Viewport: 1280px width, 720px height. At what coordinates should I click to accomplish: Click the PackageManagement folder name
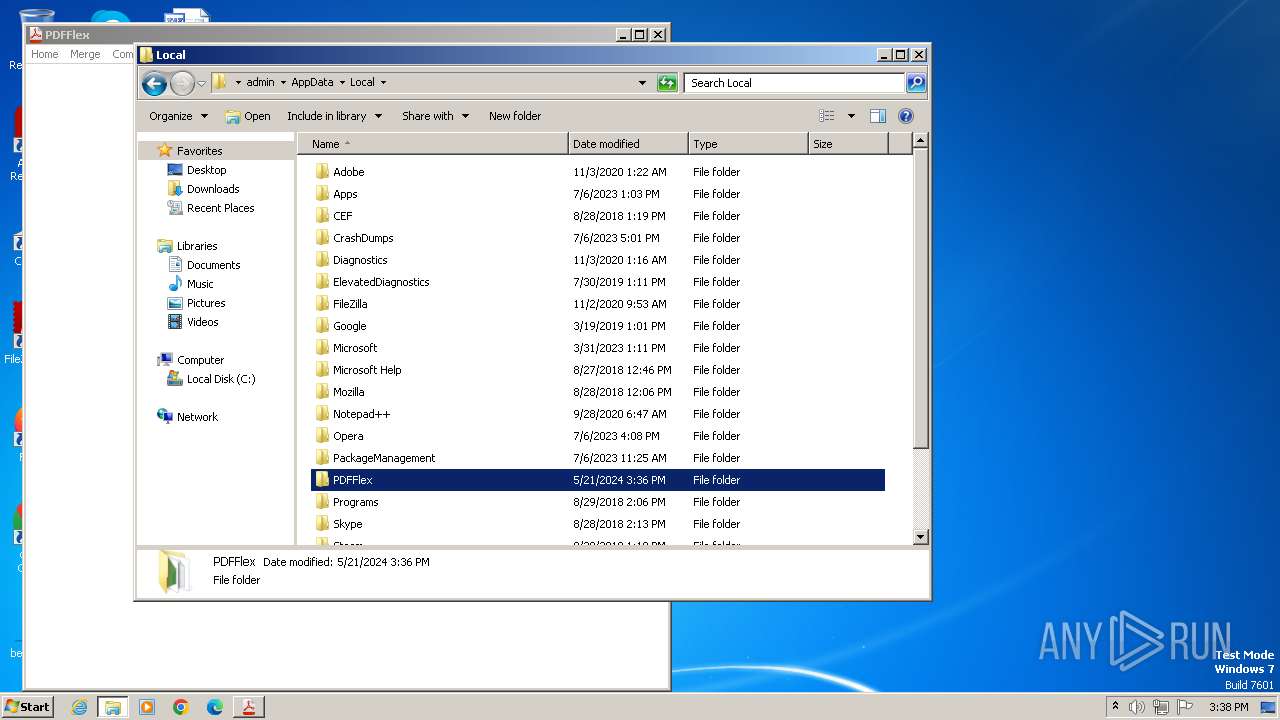pos(384,458)
